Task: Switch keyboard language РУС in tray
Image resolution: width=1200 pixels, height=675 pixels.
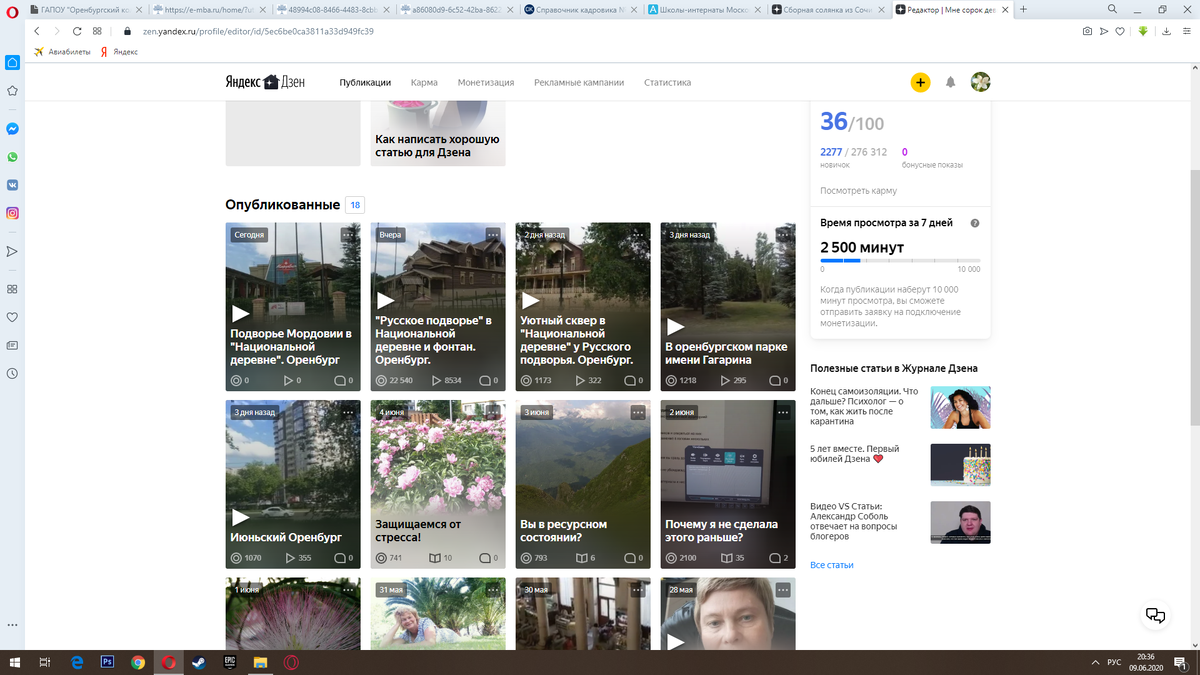Action: coord(1116,662)
